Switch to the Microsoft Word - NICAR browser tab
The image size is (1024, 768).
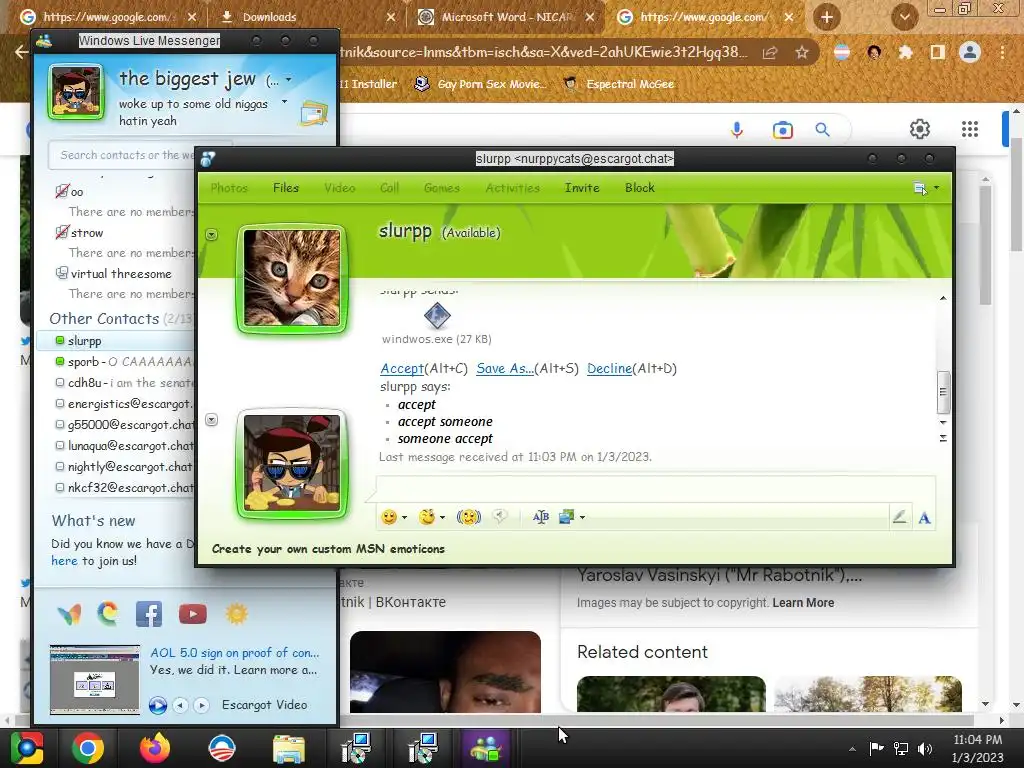click(x=507, y=17)
